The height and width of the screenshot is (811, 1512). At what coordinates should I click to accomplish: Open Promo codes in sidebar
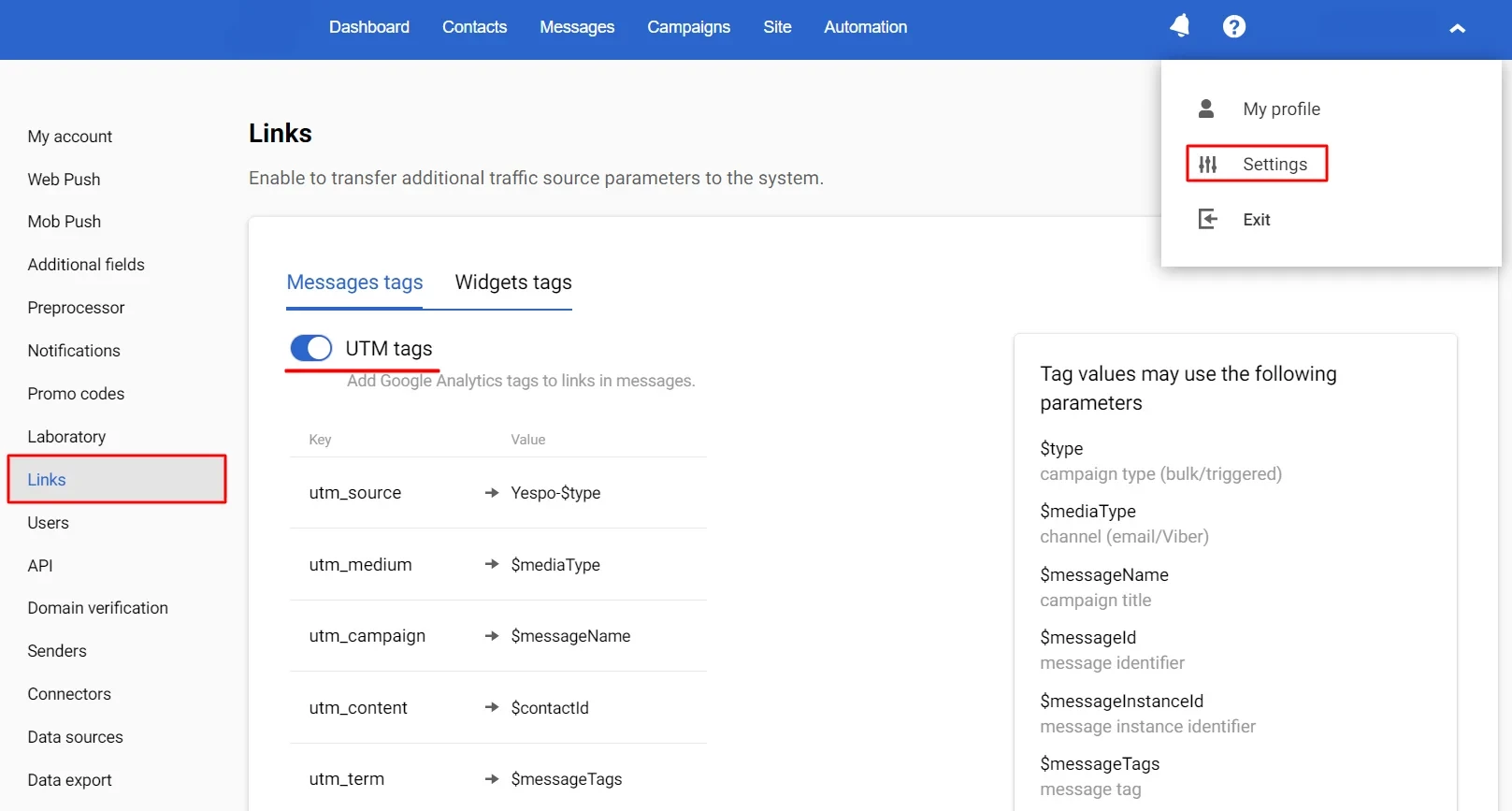pyautogui.click(x=76, y=394)
